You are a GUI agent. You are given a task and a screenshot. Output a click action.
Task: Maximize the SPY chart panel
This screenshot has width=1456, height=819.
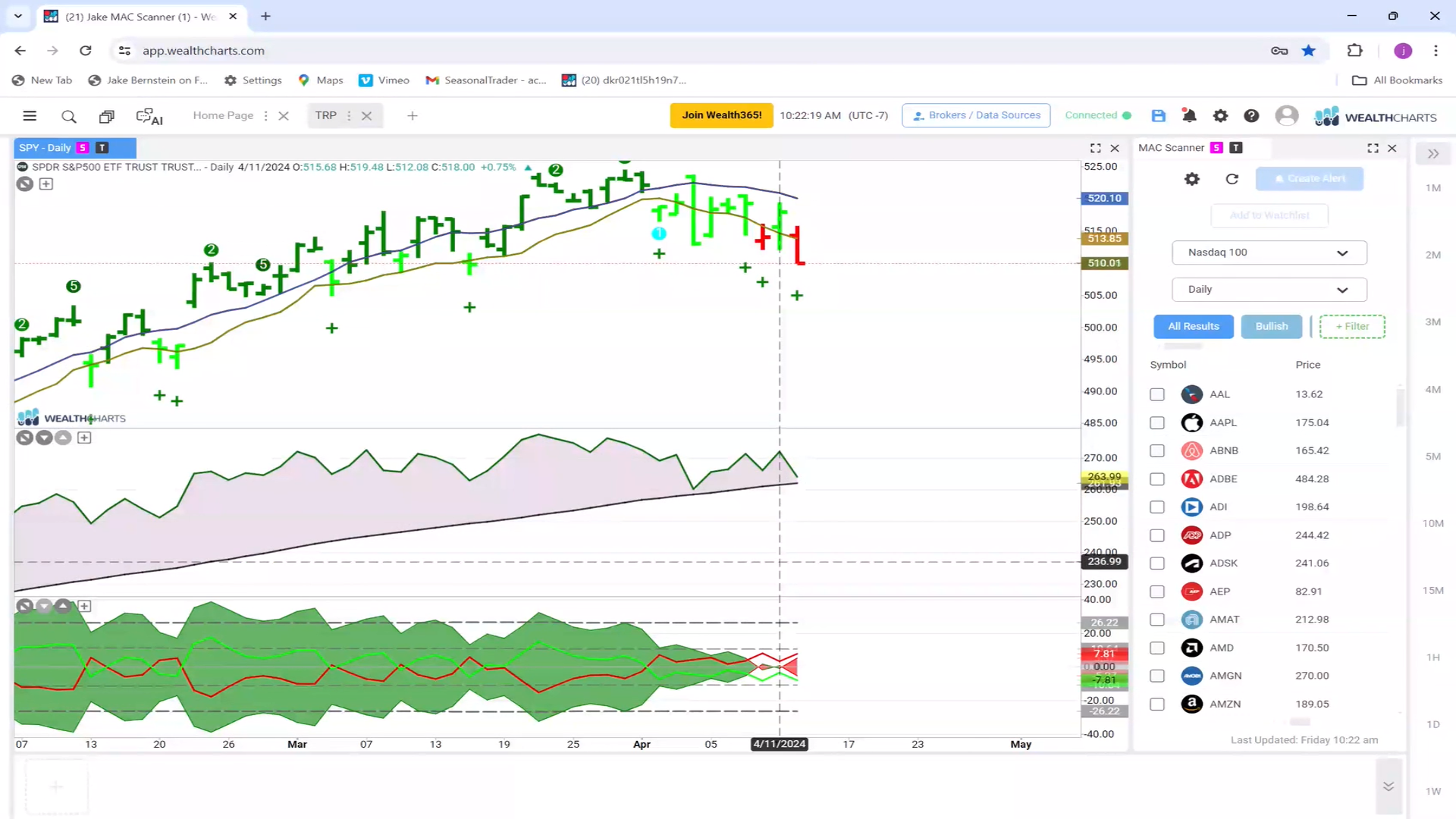(x=1095, y=148)
